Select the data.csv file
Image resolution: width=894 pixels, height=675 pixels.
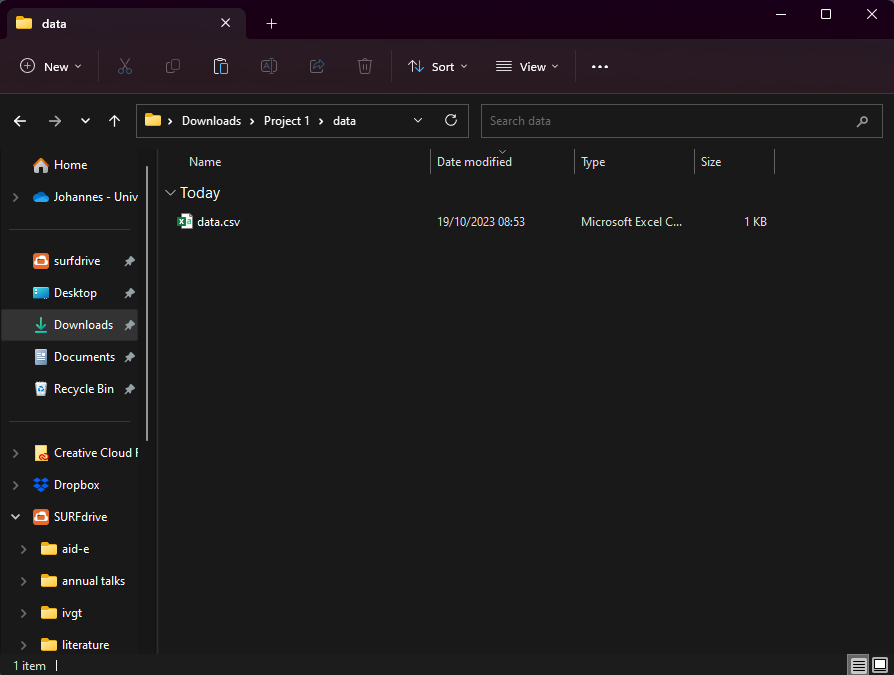pos(218,222)
